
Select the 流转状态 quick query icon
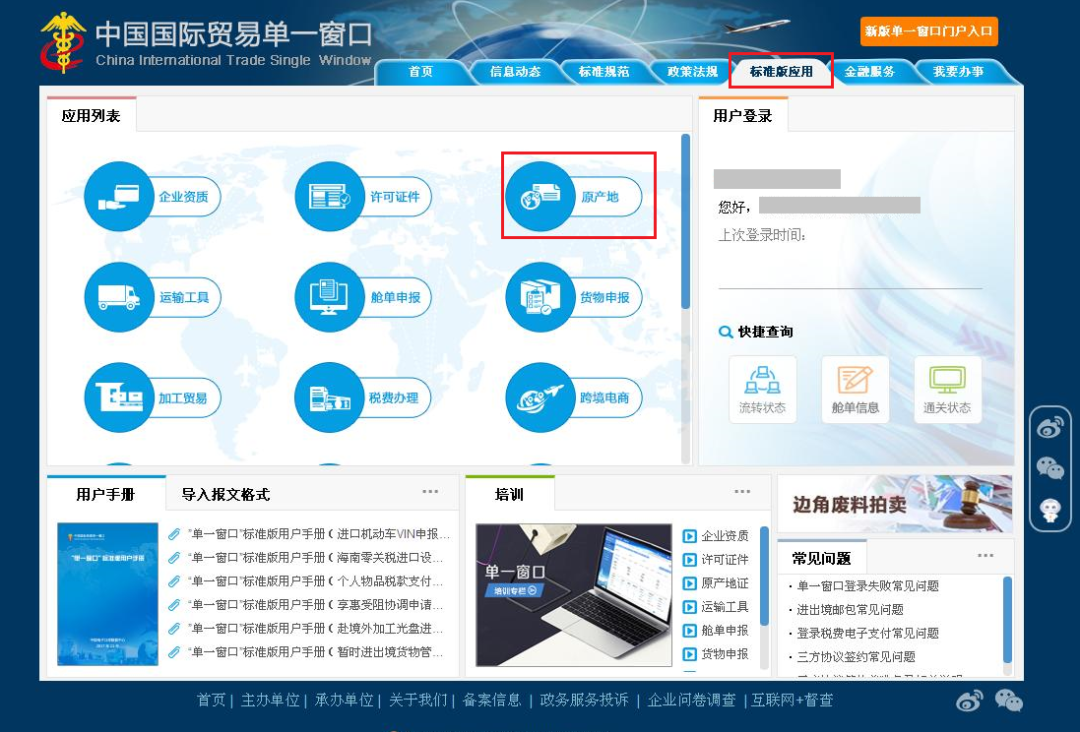pos(762,388)
